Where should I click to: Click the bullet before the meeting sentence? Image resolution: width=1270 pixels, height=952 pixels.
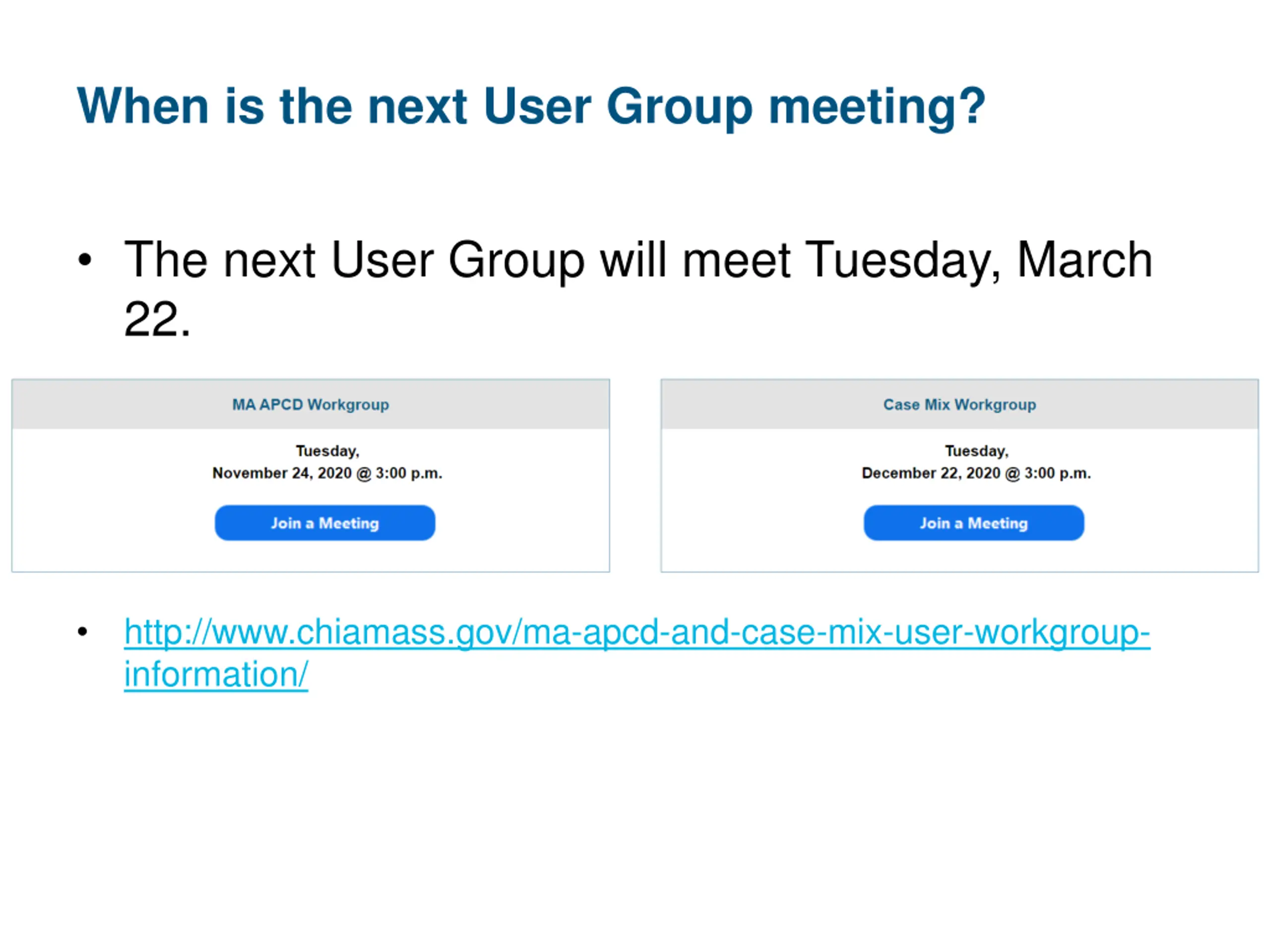[x=84, y=260]
